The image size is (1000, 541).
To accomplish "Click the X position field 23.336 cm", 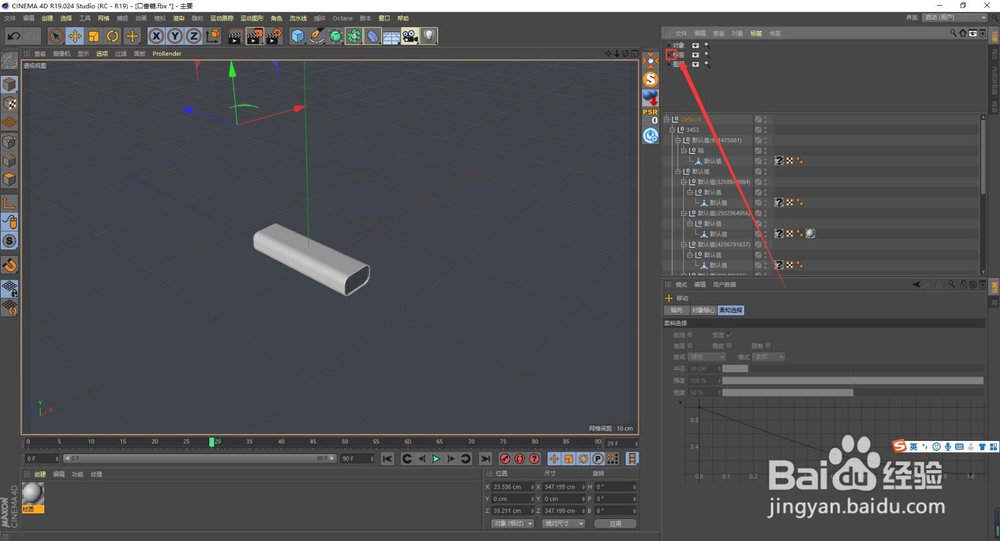I will coord(512,487).
